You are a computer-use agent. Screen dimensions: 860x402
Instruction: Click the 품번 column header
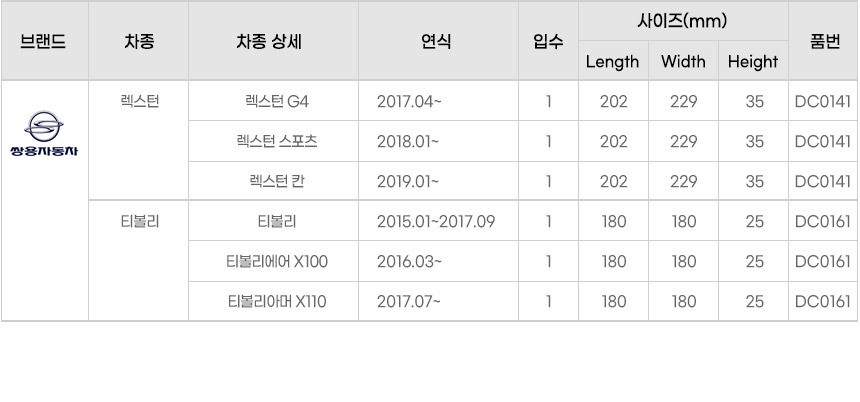[822, 41]
